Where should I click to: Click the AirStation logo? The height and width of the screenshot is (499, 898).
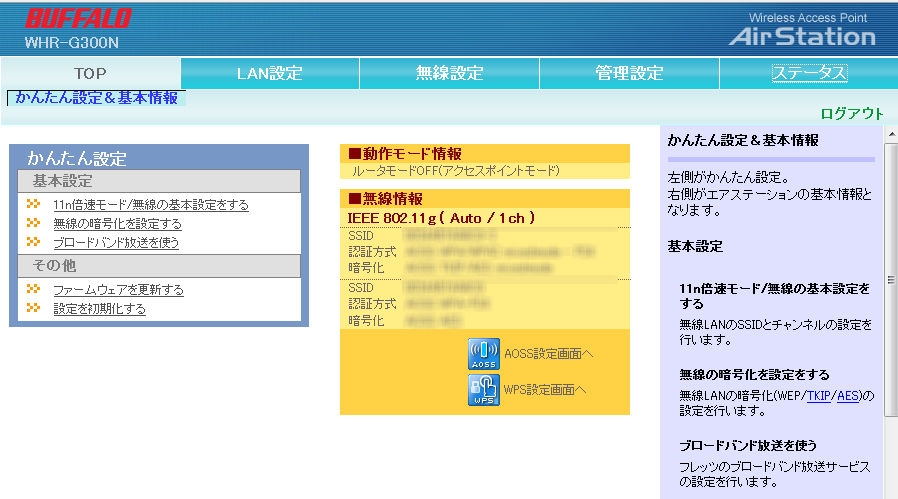(802, 37)
